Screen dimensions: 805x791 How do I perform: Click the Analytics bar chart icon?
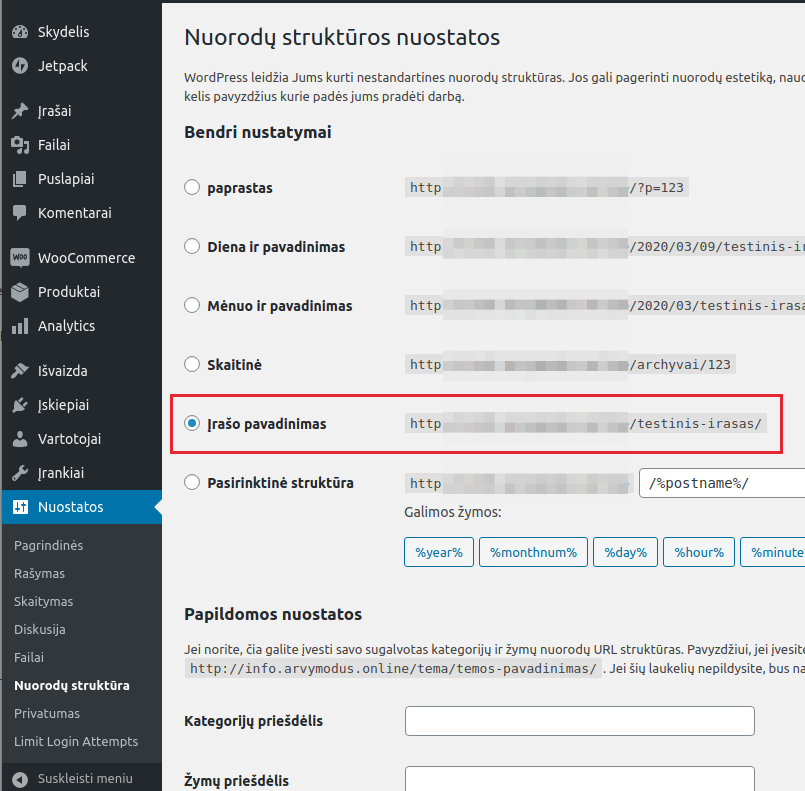[x=20, y=326]
